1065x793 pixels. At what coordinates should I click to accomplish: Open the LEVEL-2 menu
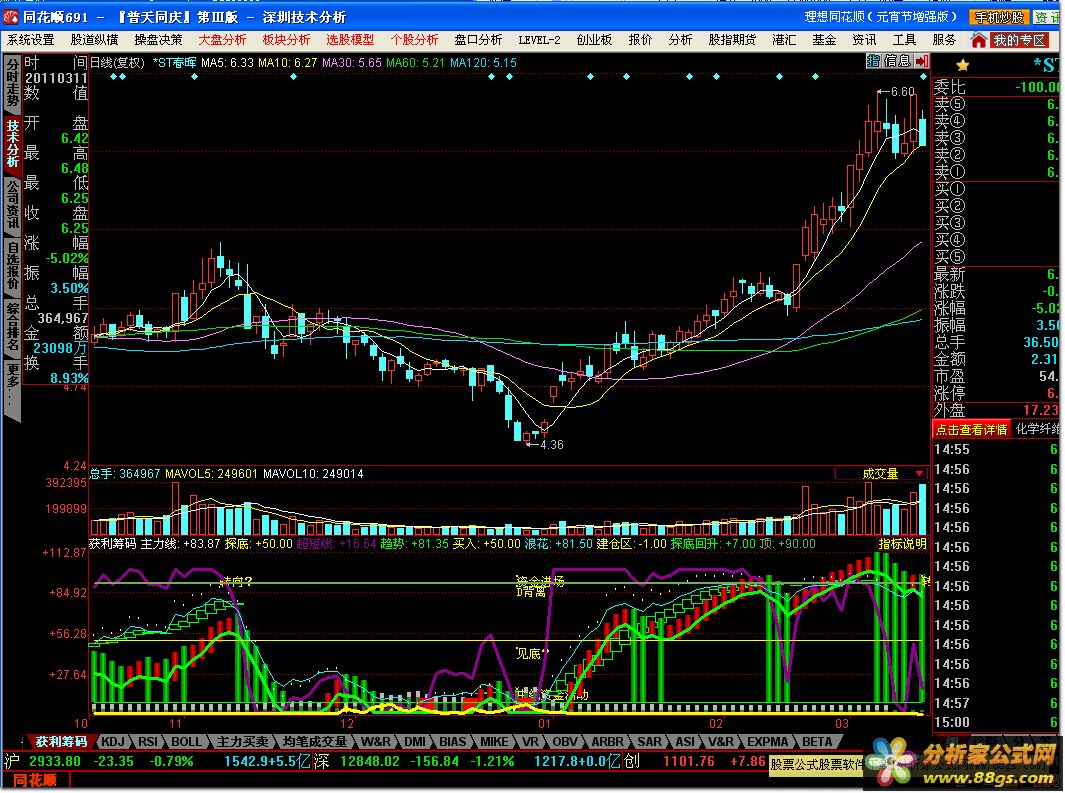539,40
